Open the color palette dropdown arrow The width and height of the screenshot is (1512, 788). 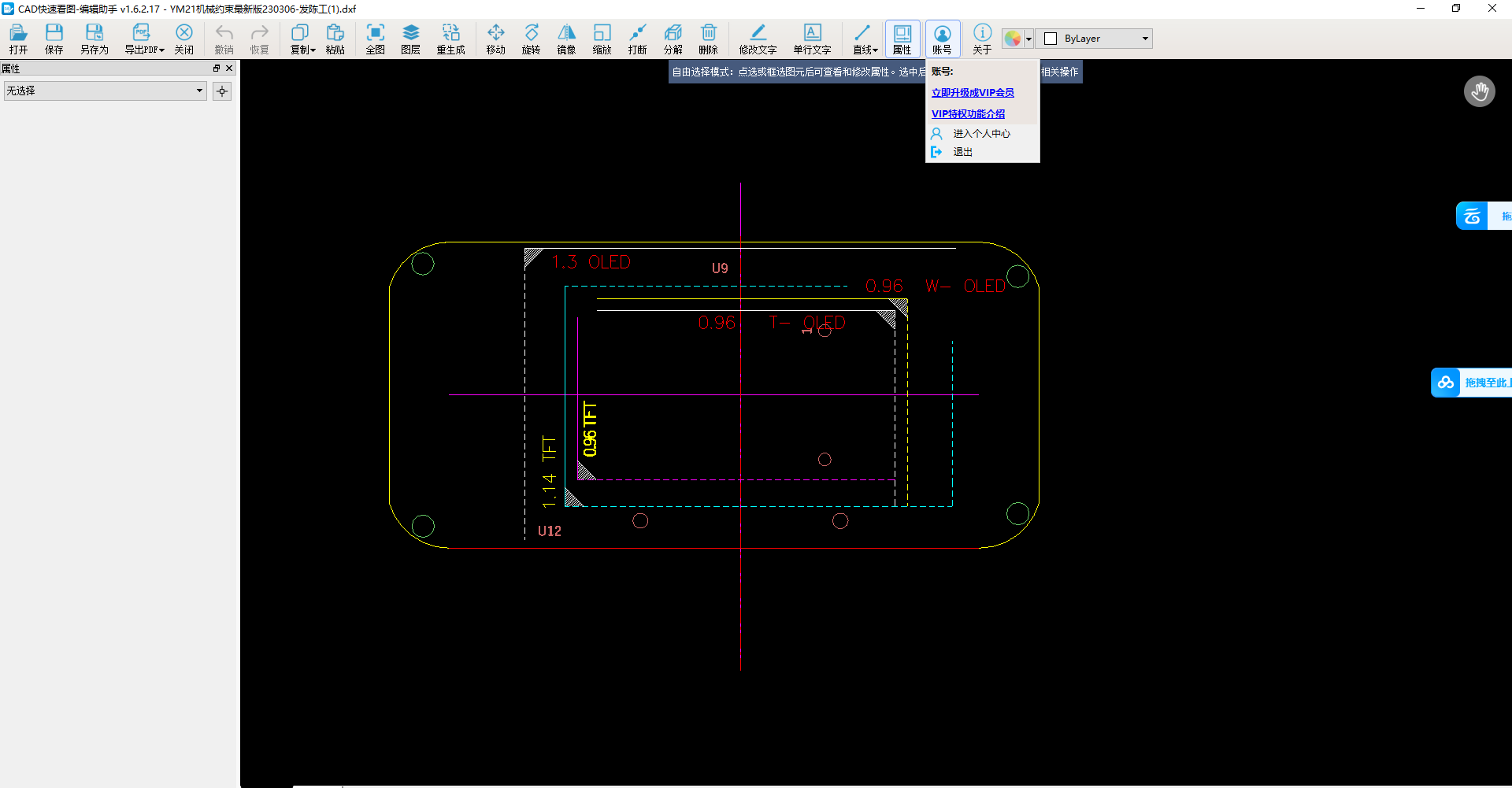tap(1028, 39)
